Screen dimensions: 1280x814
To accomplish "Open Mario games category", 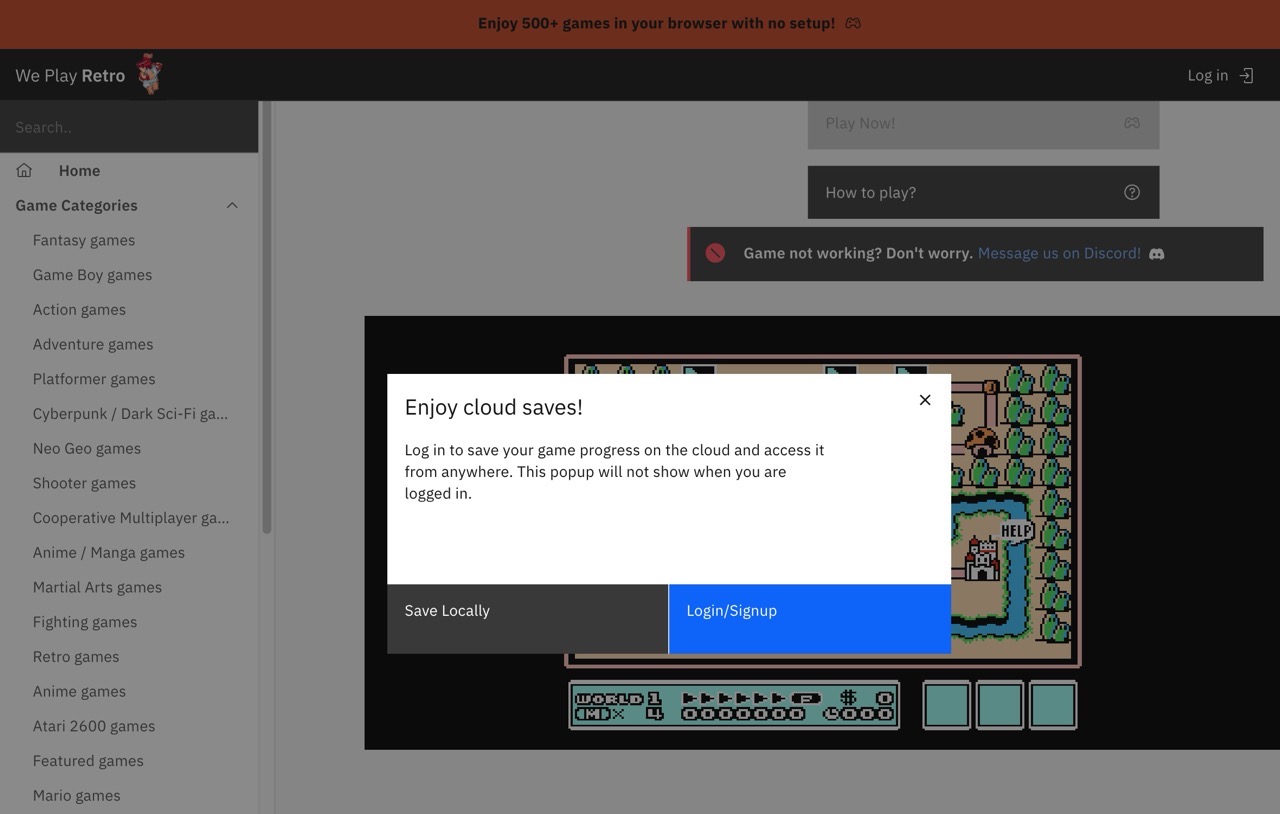I will (x=76, y=796).
